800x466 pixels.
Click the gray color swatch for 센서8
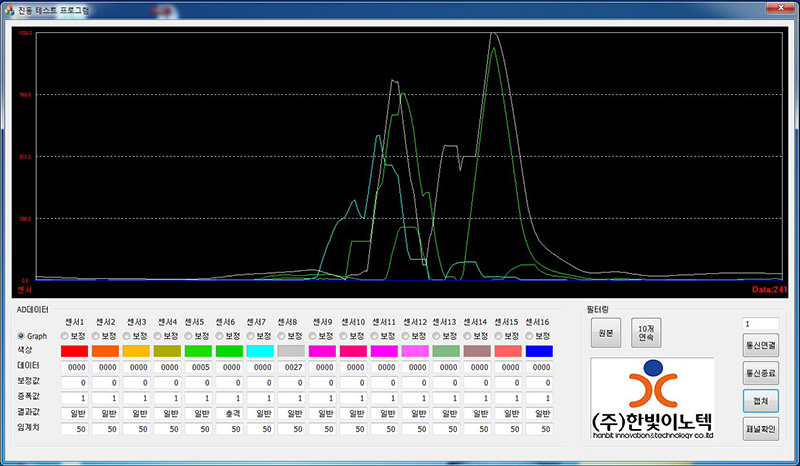tap(292, 352)
